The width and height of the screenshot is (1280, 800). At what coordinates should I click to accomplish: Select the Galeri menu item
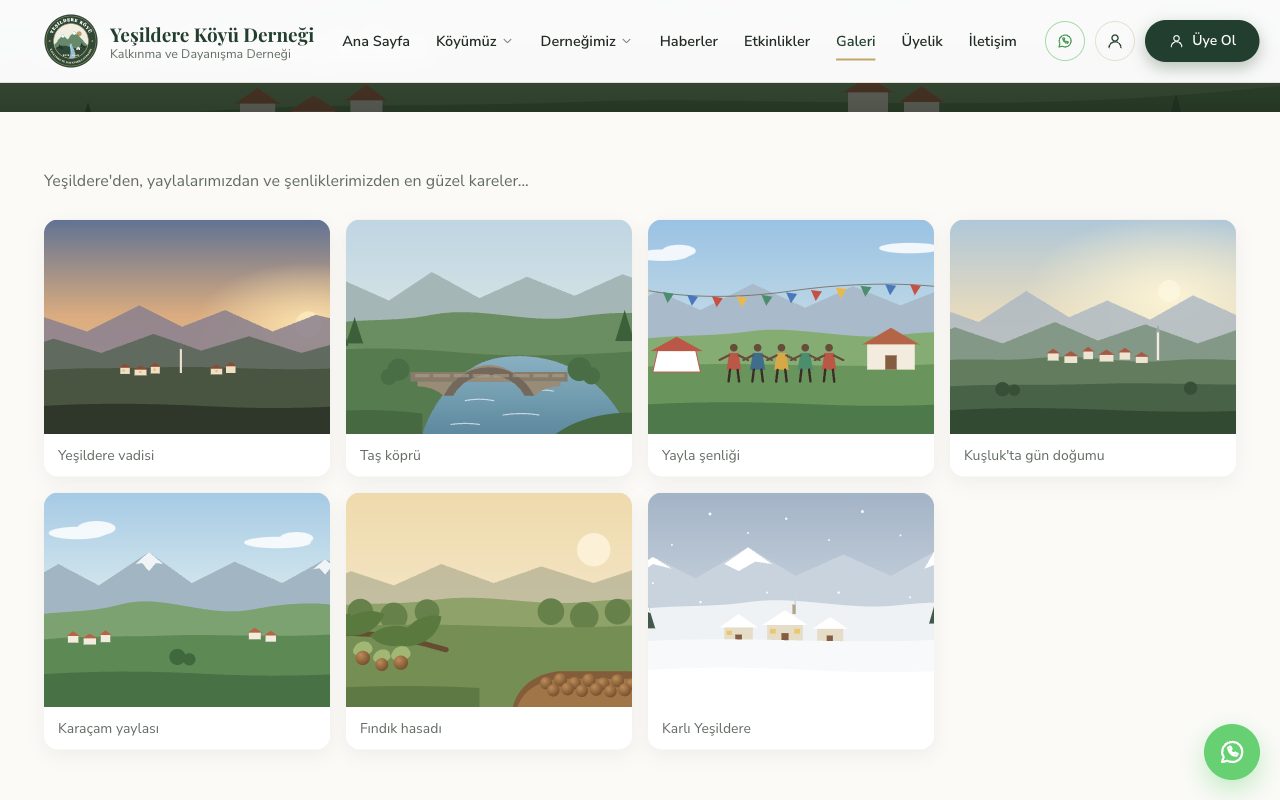tap(856, 41)
